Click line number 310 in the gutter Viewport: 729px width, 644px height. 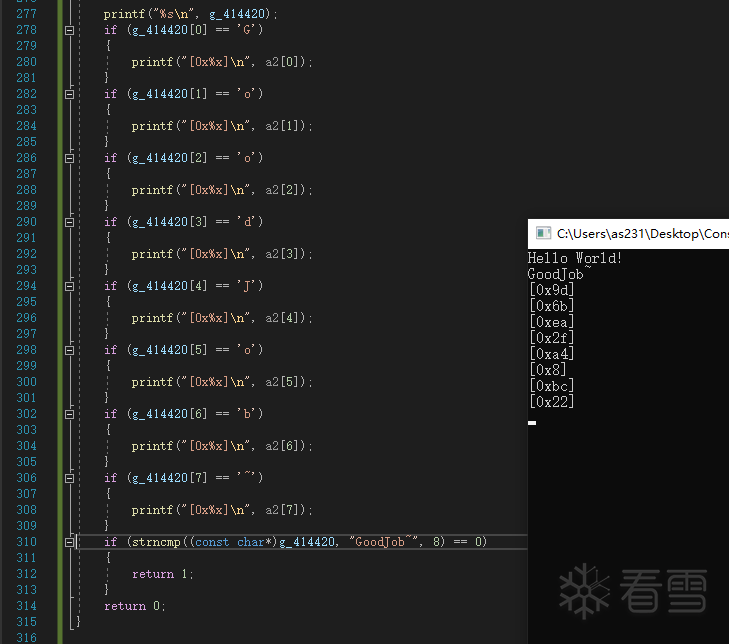(x=27, y=542)
